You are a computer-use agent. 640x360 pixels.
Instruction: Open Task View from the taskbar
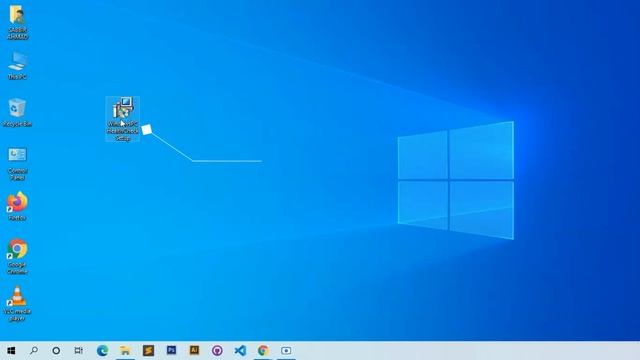pos(79,351)
